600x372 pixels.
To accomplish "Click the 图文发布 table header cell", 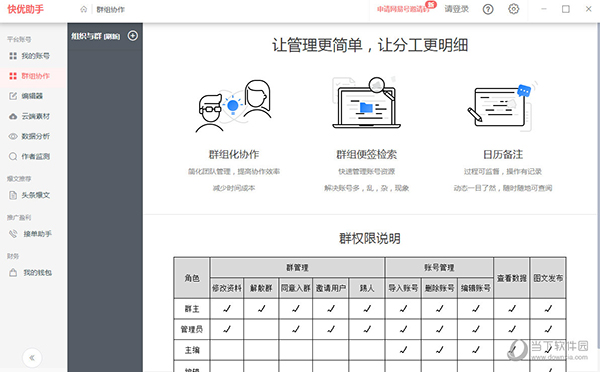I will point(548,278).
